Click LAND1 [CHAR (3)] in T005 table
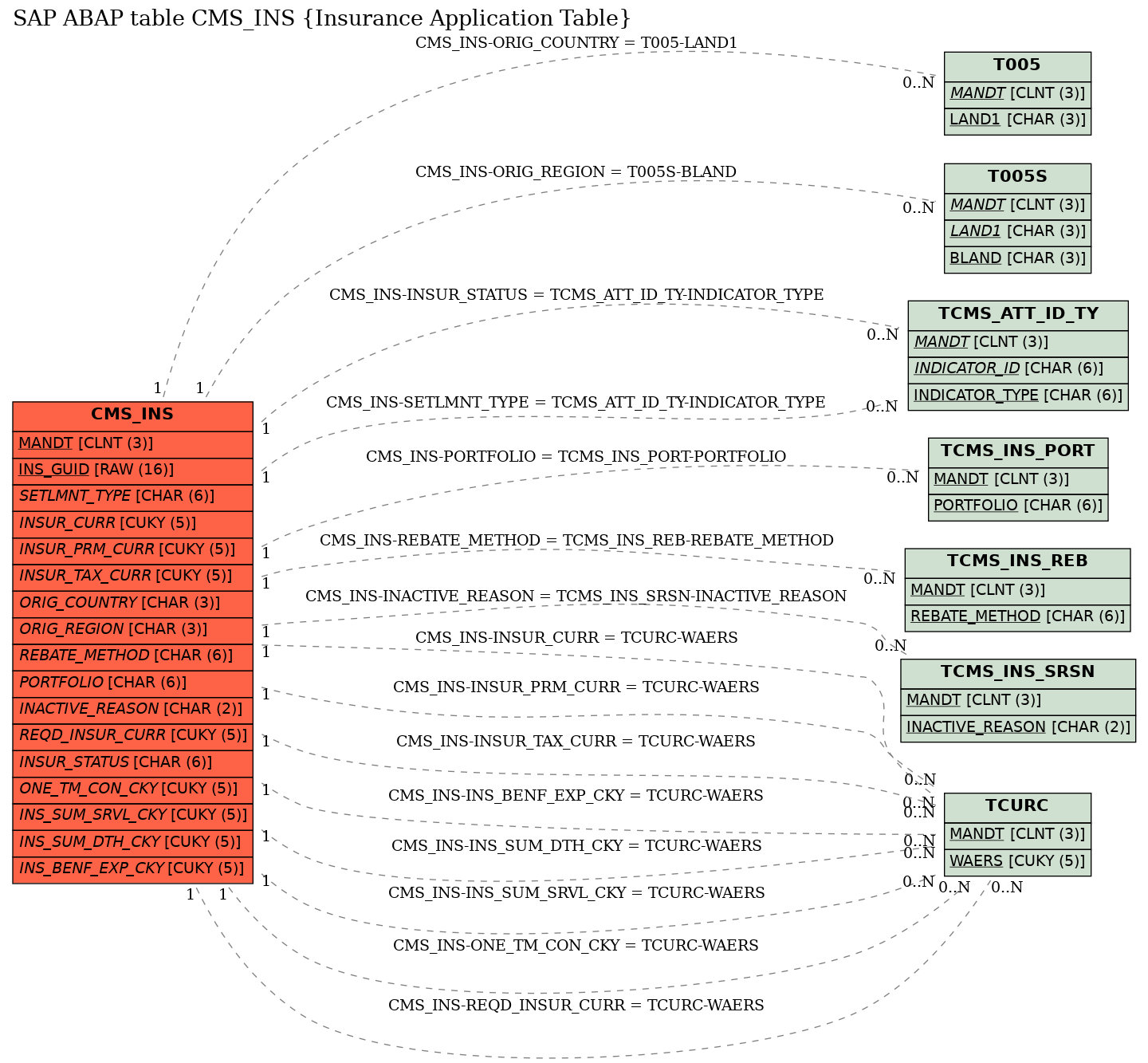 (x=1017, y=120)
